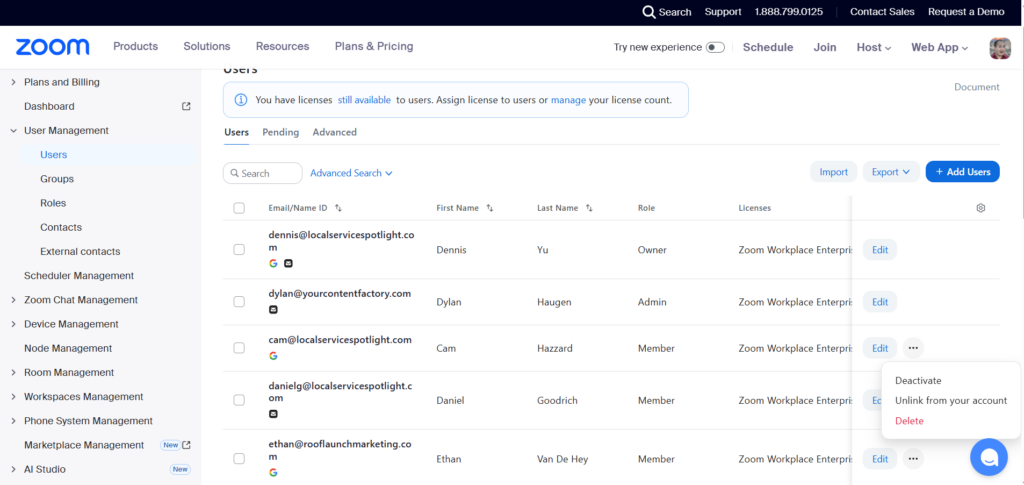Switch to the Pending tab
Viewport: 1024px width, 485px height.
281,132
